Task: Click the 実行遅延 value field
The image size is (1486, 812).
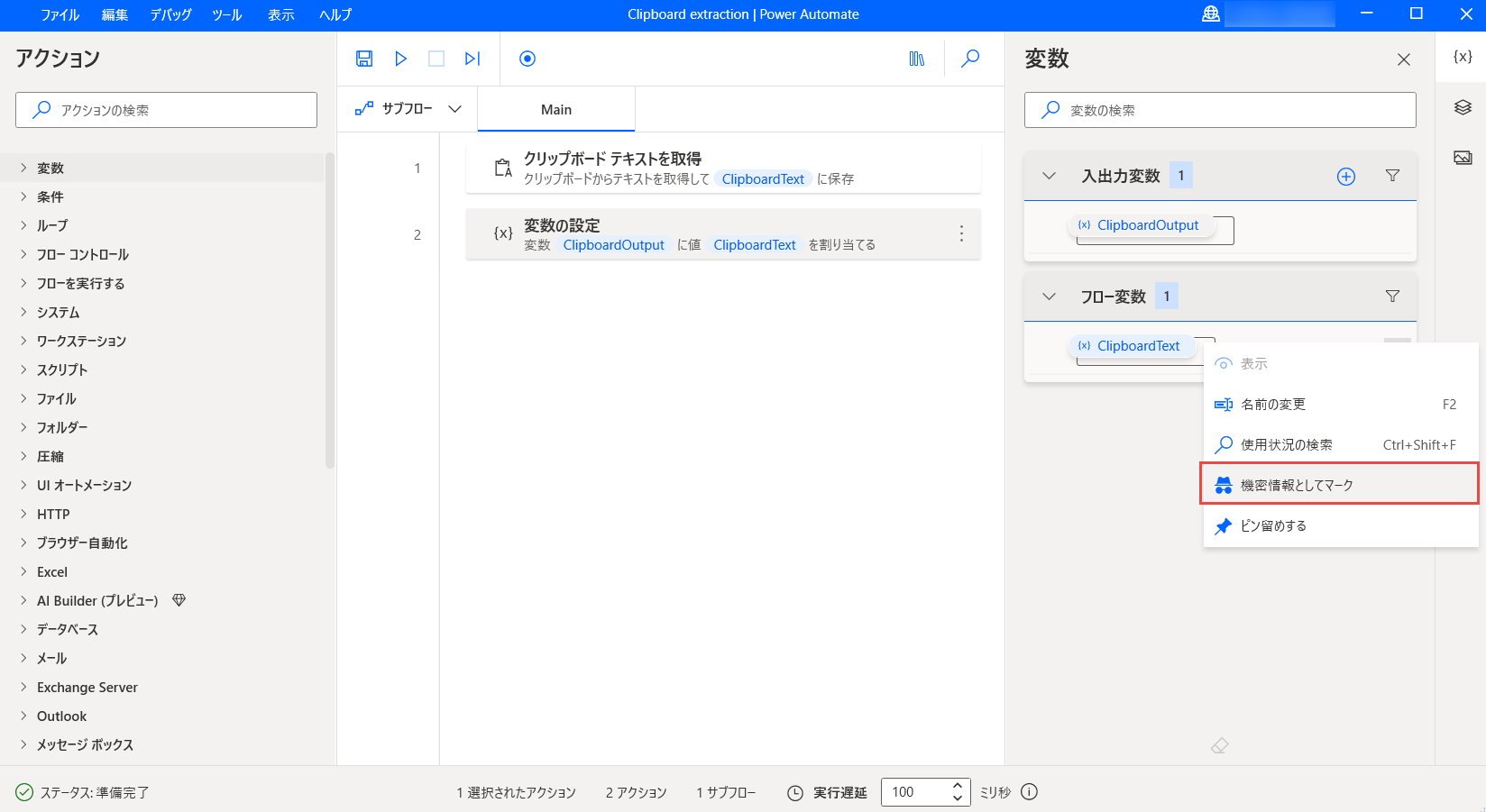Action: pos(913,792)
